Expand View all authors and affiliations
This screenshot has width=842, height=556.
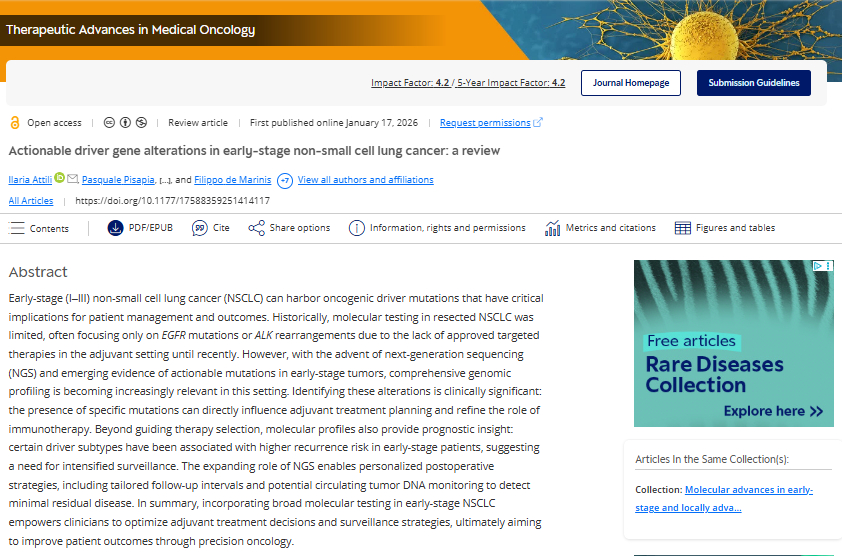[x=365, y=180]
